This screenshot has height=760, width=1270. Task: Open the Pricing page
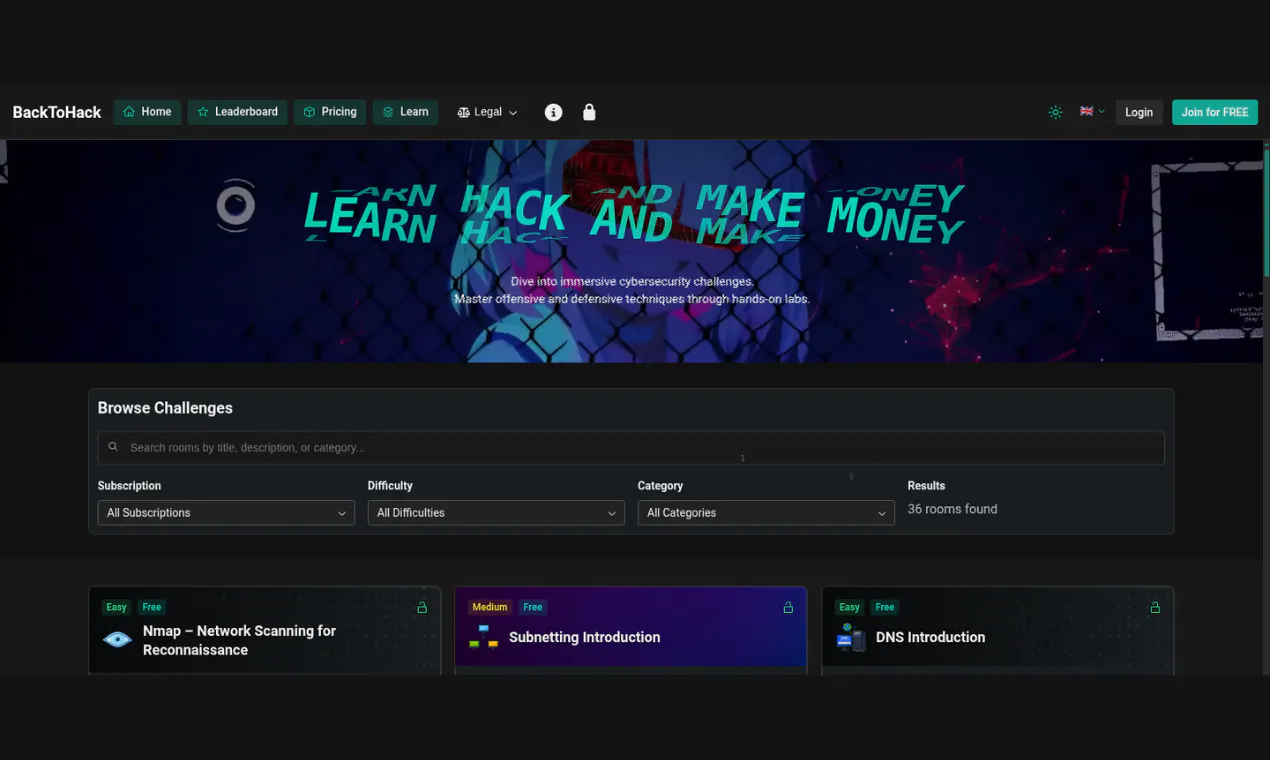[330, 112]
